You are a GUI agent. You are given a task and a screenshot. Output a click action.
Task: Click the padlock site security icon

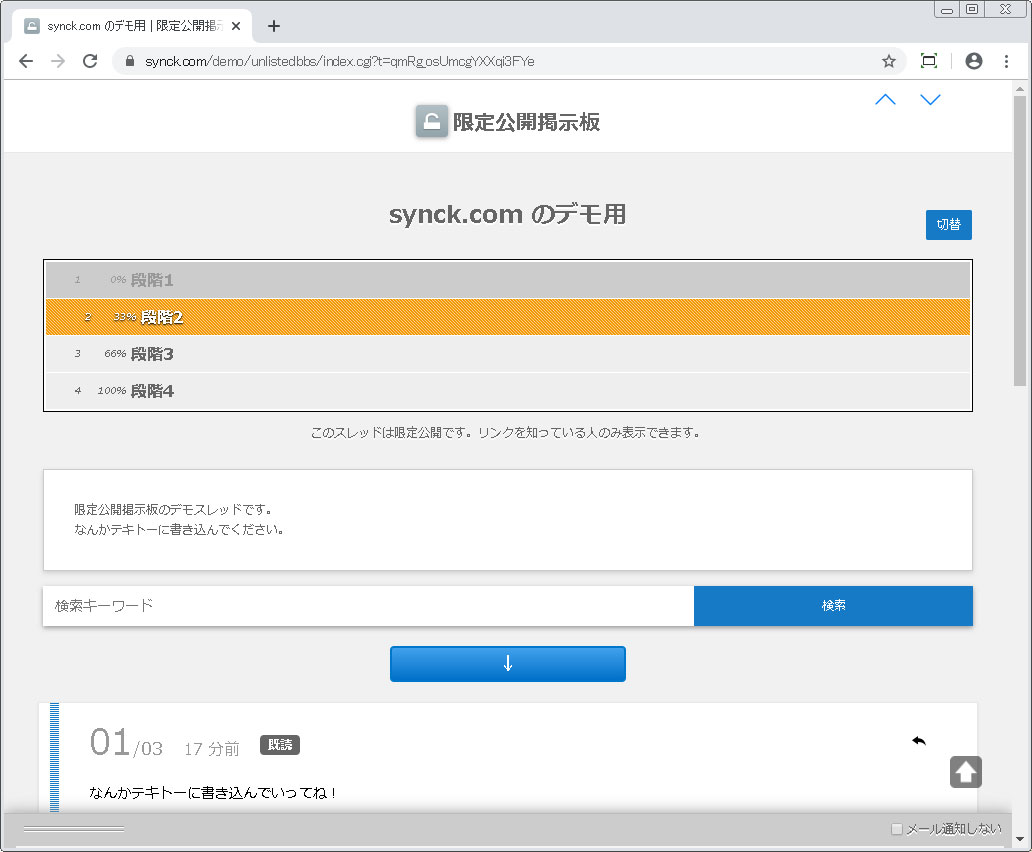point(130,61)
